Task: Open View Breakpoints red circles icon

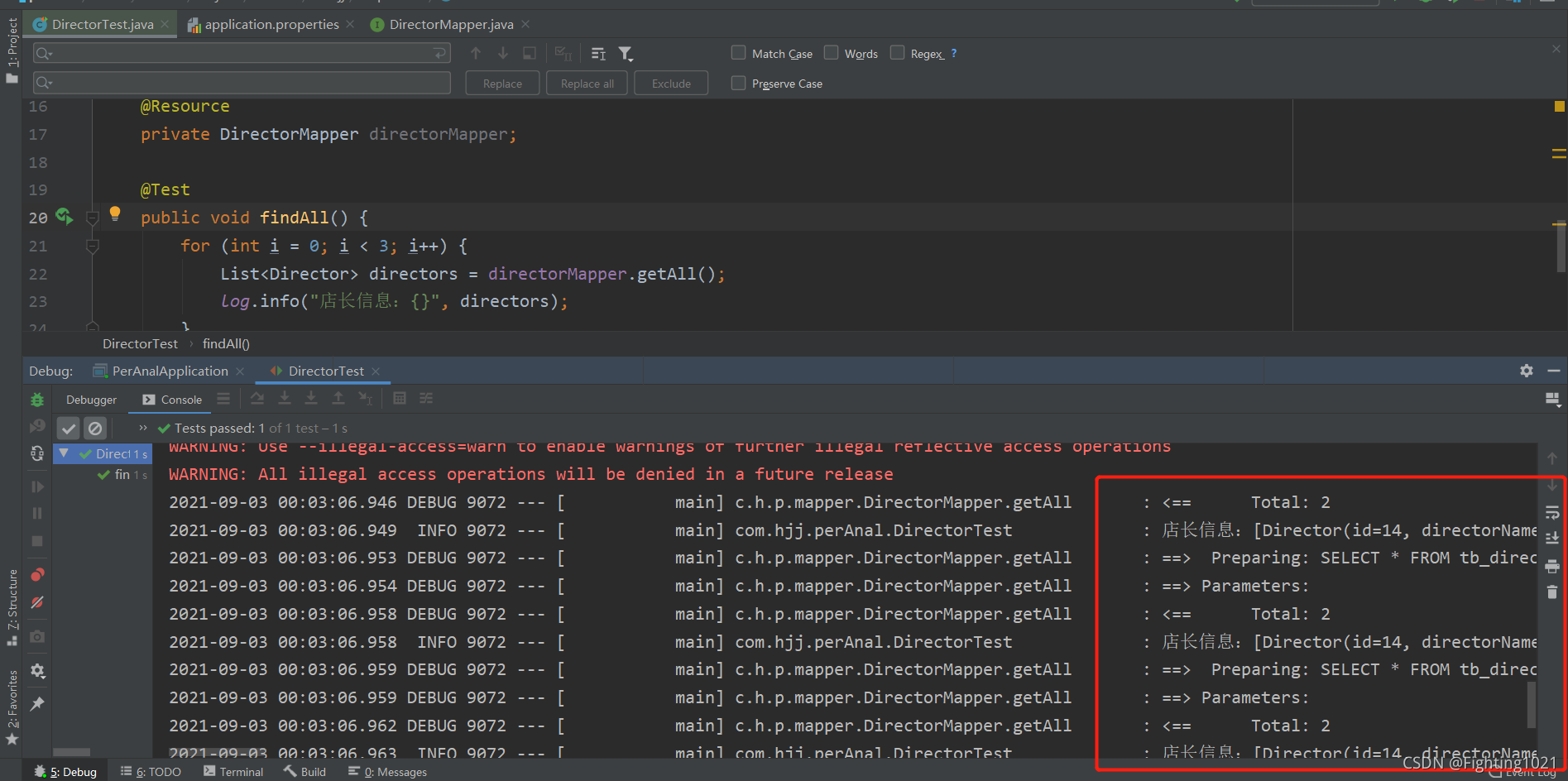Action: (x=37, y=574)
